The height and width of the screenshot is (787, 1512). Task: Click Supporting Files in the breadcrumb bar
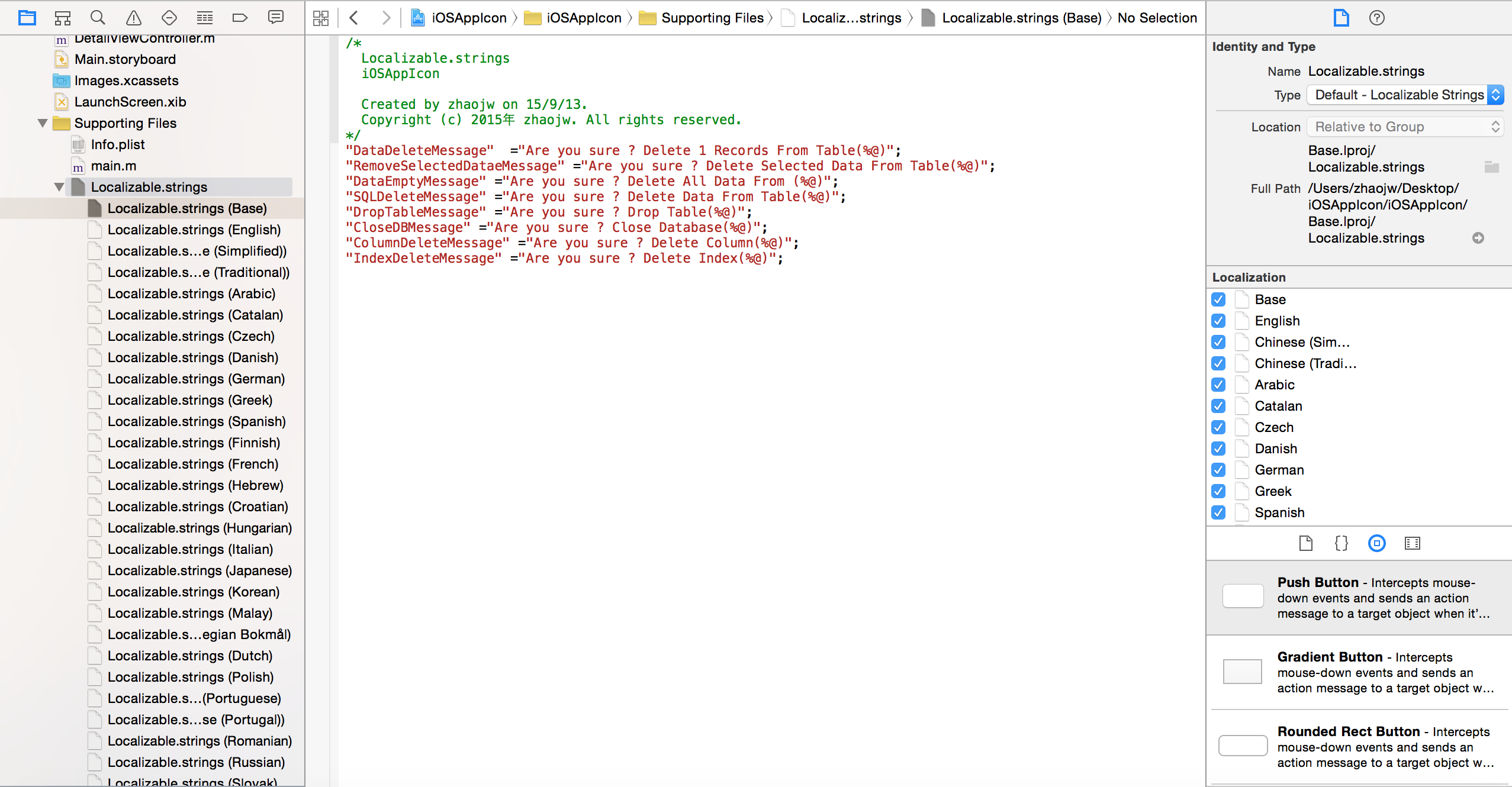point(712,18)
